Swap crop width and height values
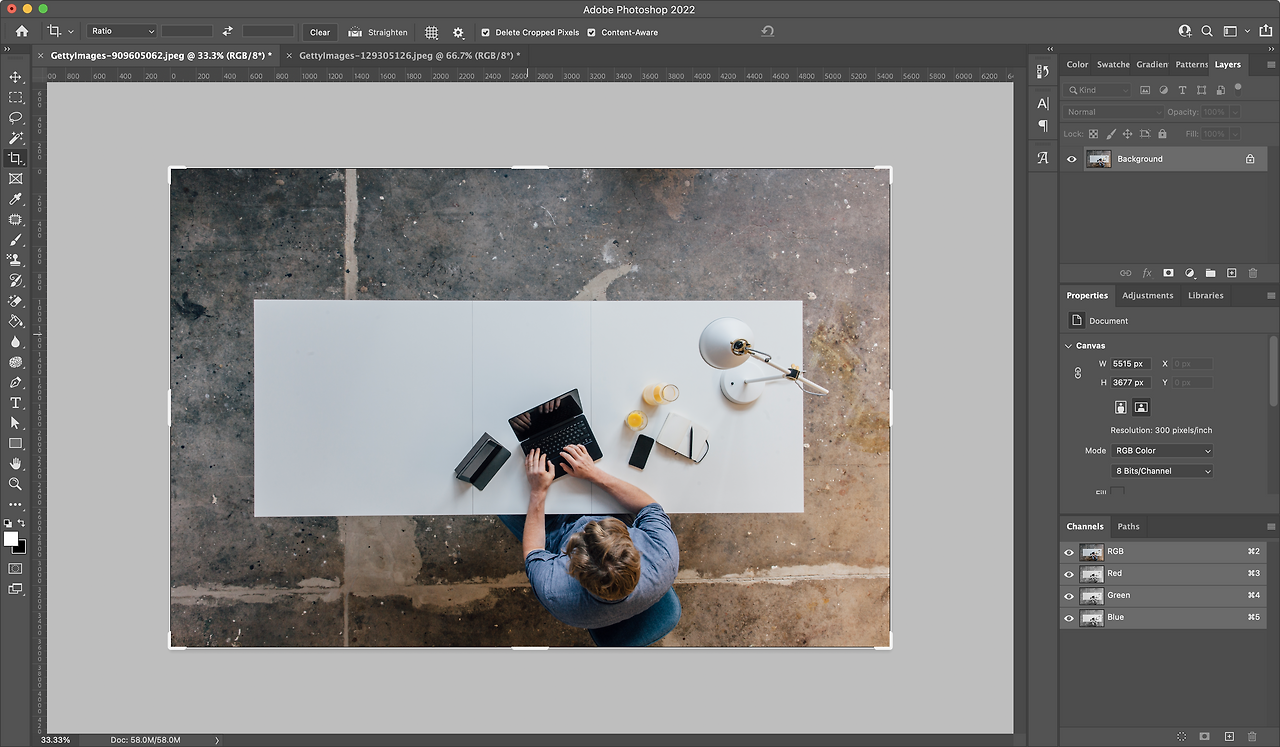Image resolution: width=1280 pixels, height=747 pixels. point(228,32)
